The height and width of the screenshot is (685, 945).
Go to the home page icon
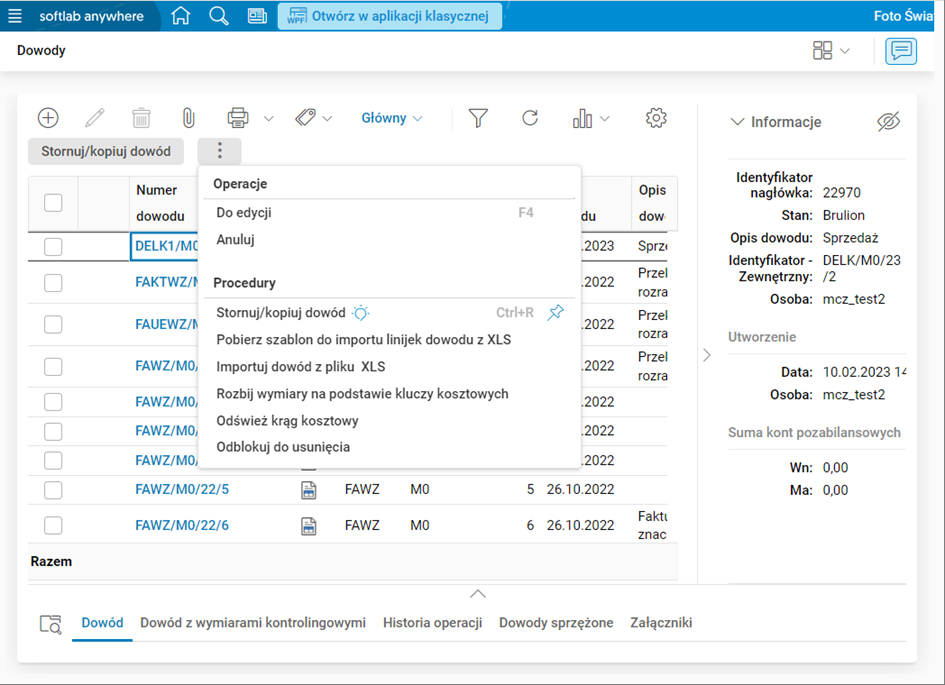[x=180, y=16]
